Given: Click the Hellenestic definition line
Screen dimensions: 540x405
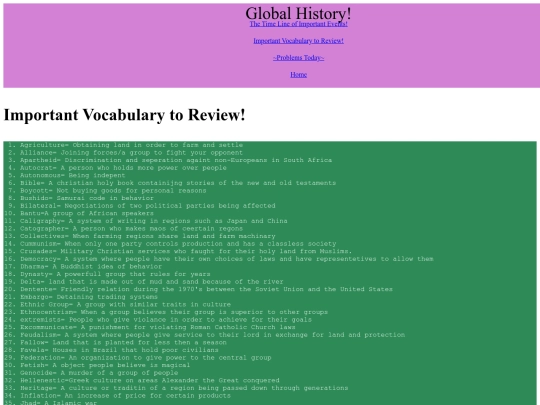Looking at the screenshot, I should coord(149,380).
